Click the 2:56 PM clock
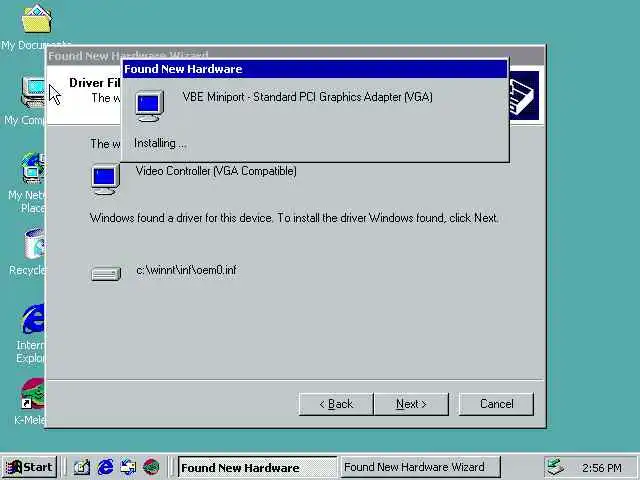This screenshot has height=480, width=640. (x=602, y=468)
